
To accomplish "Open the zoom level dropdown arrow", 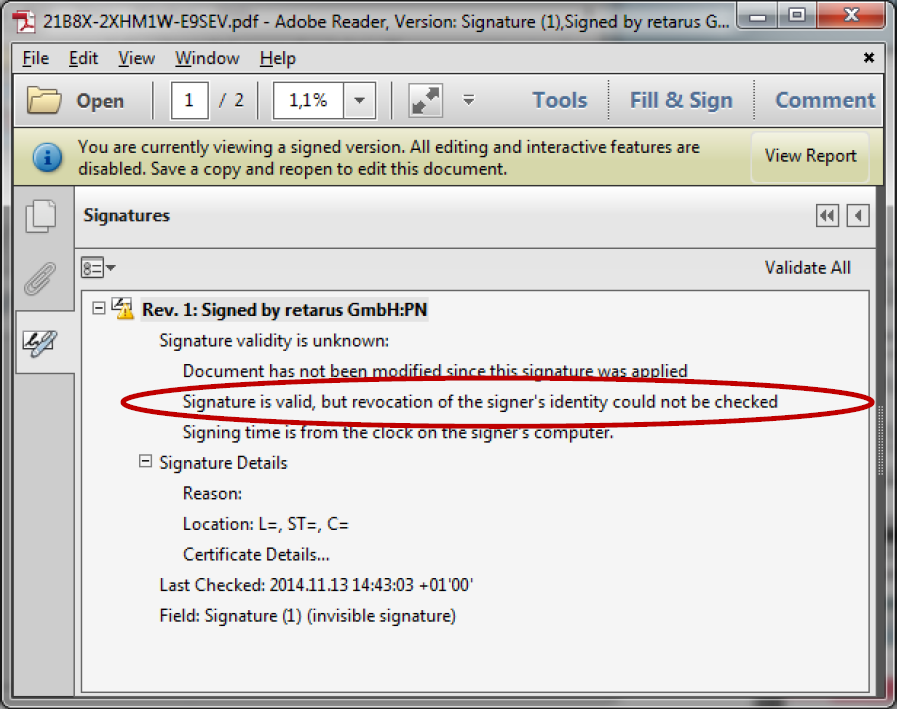I will [359, 100].
